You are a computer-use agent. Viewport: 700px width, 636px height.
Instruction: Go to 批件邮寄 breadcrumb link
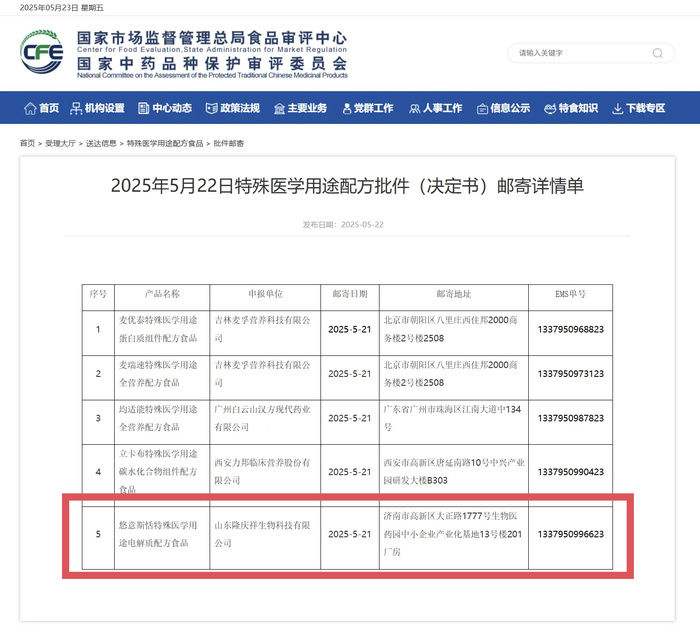pyautogui.click(x=229, y=143)
